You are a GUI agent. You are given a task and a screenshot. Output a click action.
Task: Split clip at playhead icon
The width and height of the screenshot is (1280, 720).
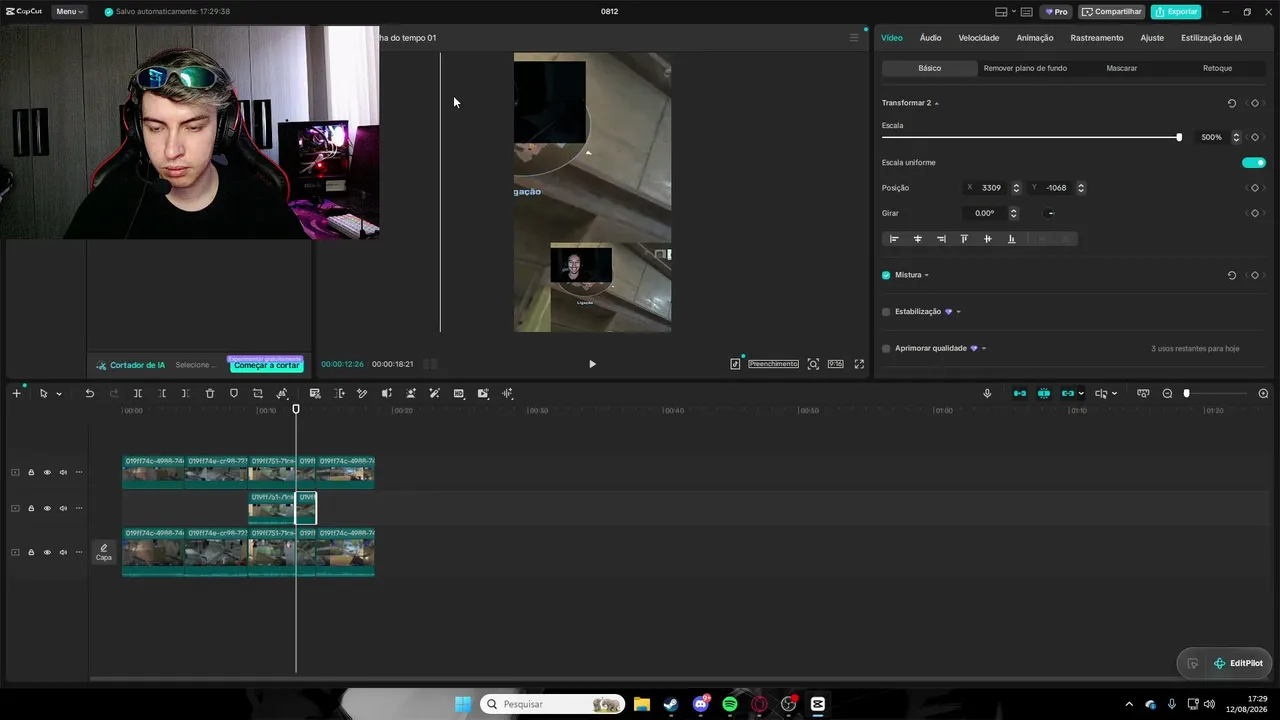click(x=138, y=393)
